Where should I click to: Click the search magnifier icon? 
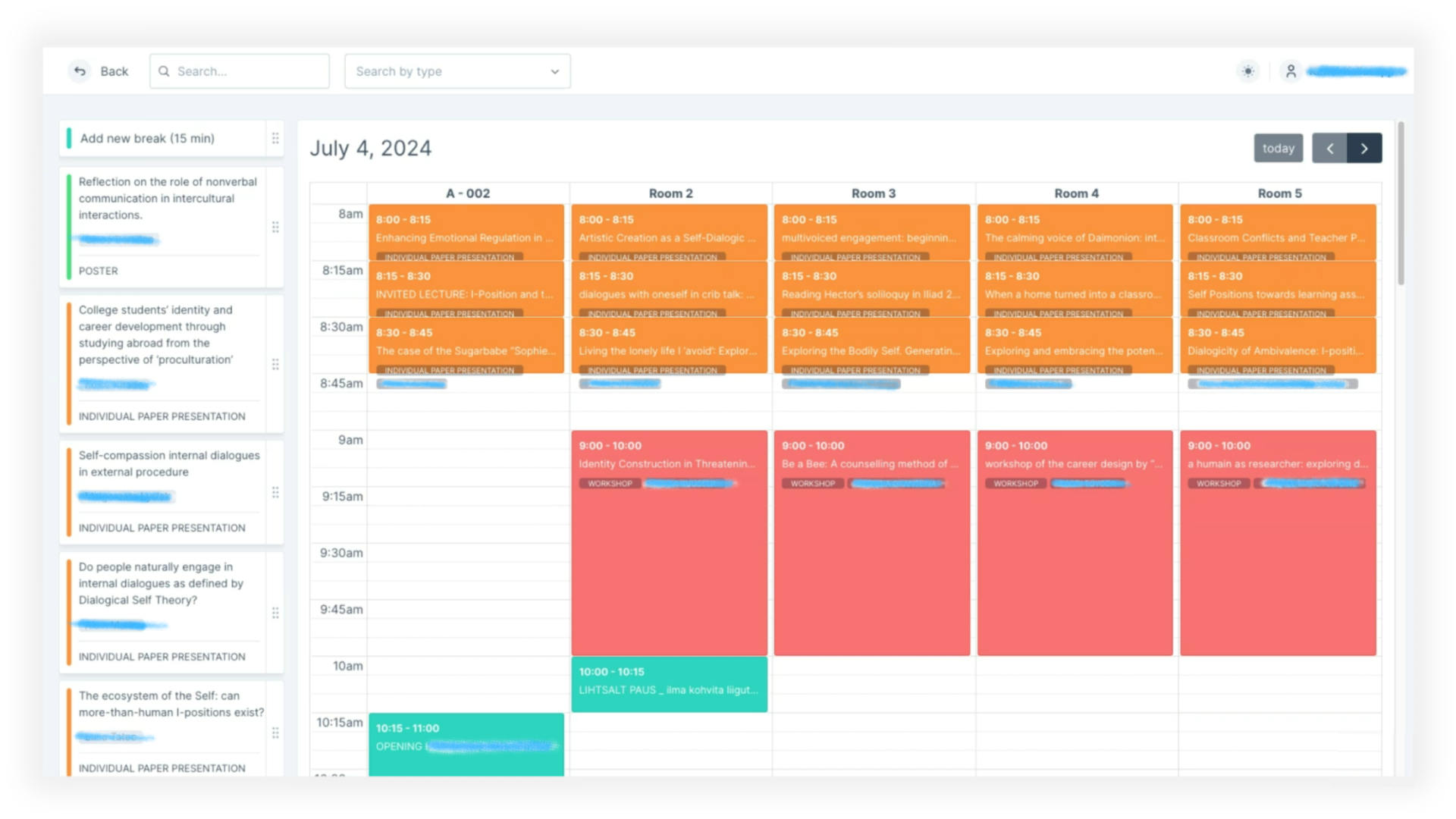(x=167, y=71)
